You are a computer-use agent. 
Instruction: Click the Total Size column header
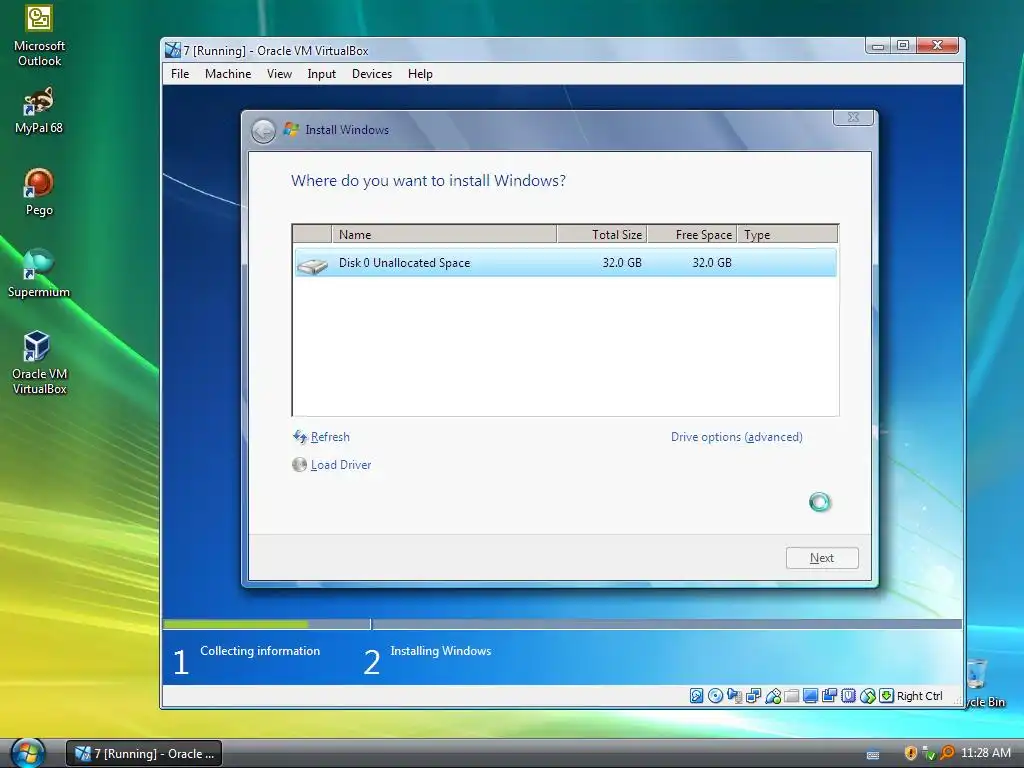[602, 234]
